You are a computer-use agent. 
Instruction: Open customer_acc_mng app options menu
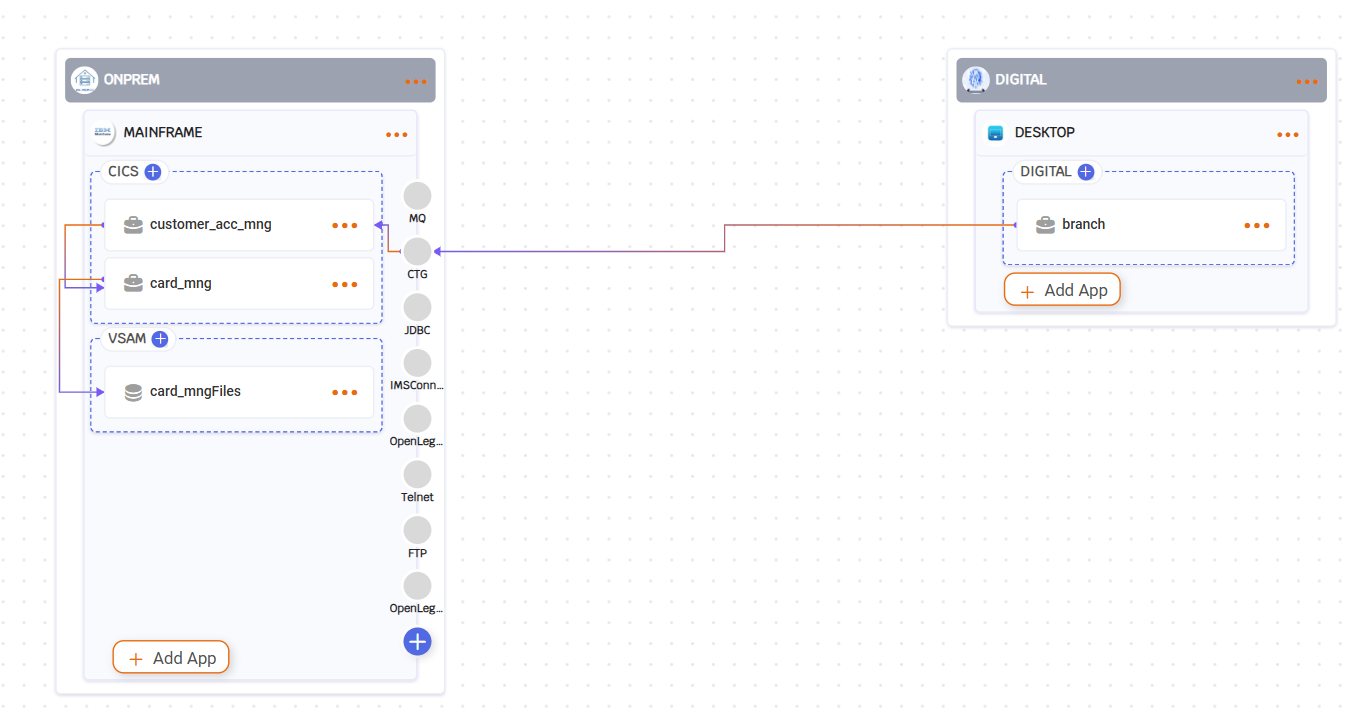tap(345, 225)
